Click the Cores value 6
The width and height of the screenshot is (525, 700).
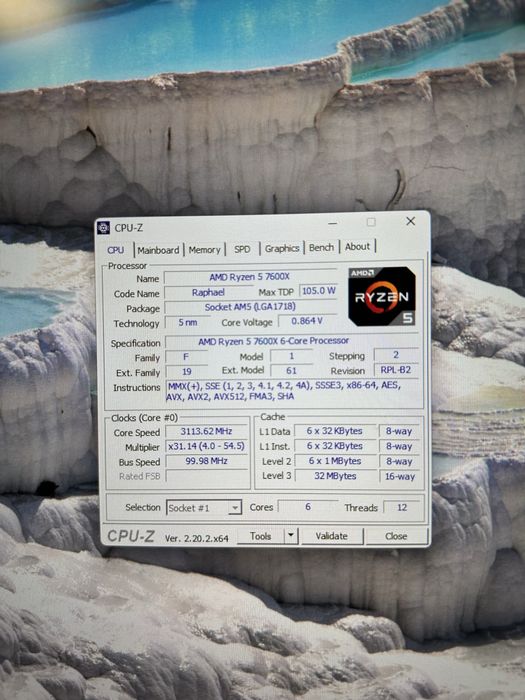click(308, 507)
